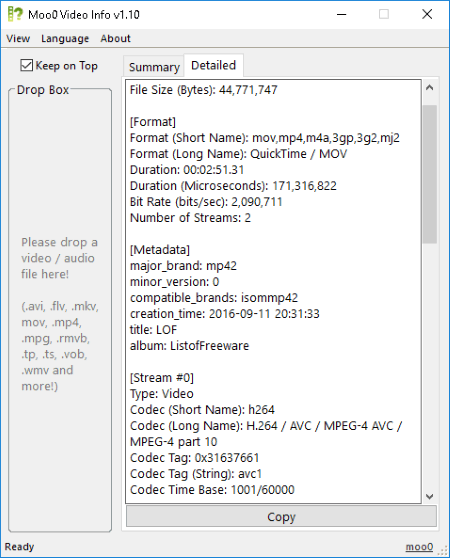Click the scroll down arrow
Viewport: 450px width, 558px height.
pyautogui.click(x=429, y=496)
